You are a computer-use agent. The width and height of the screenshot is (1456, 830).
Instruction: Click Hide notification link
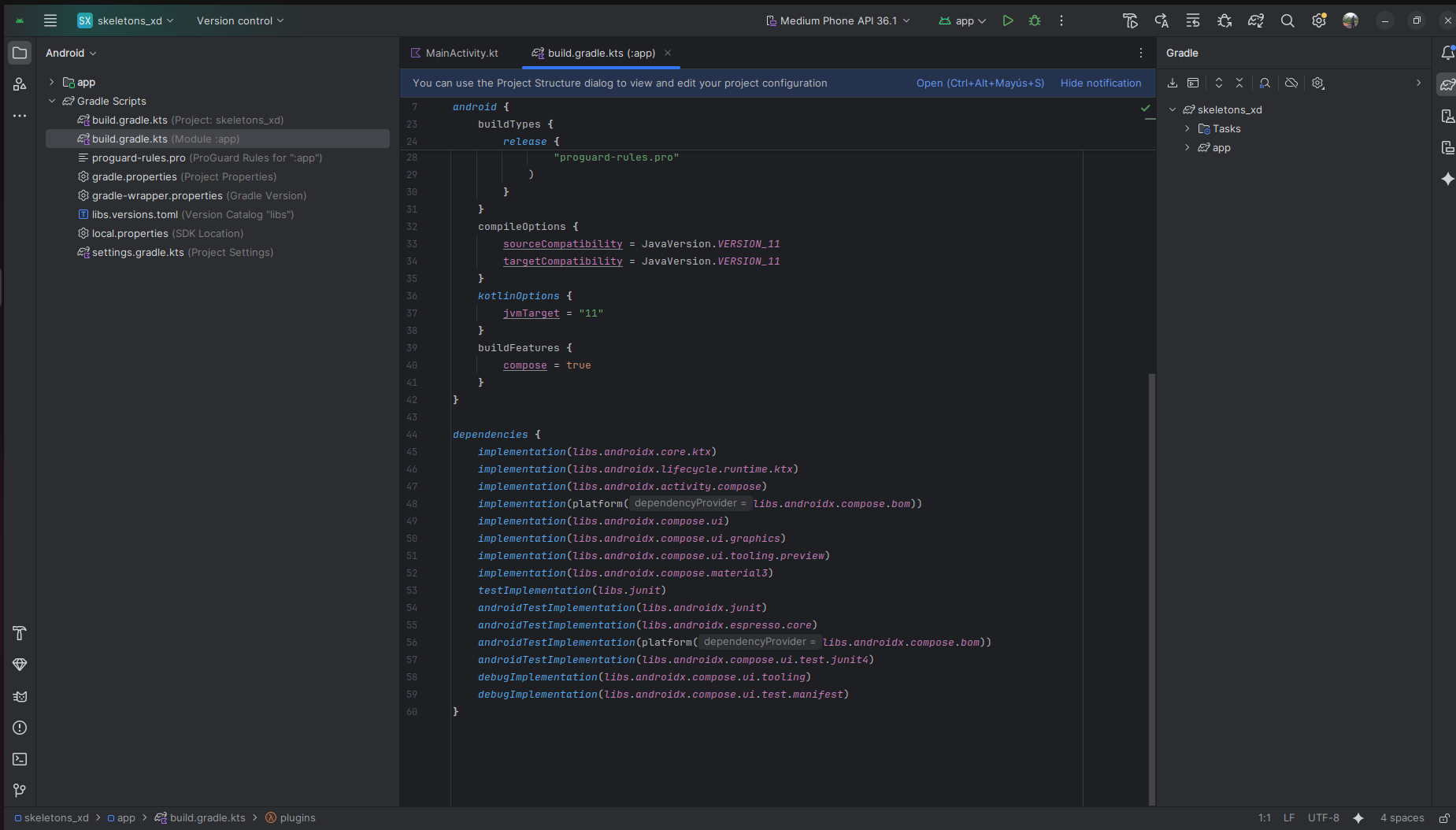(1101, 83)
